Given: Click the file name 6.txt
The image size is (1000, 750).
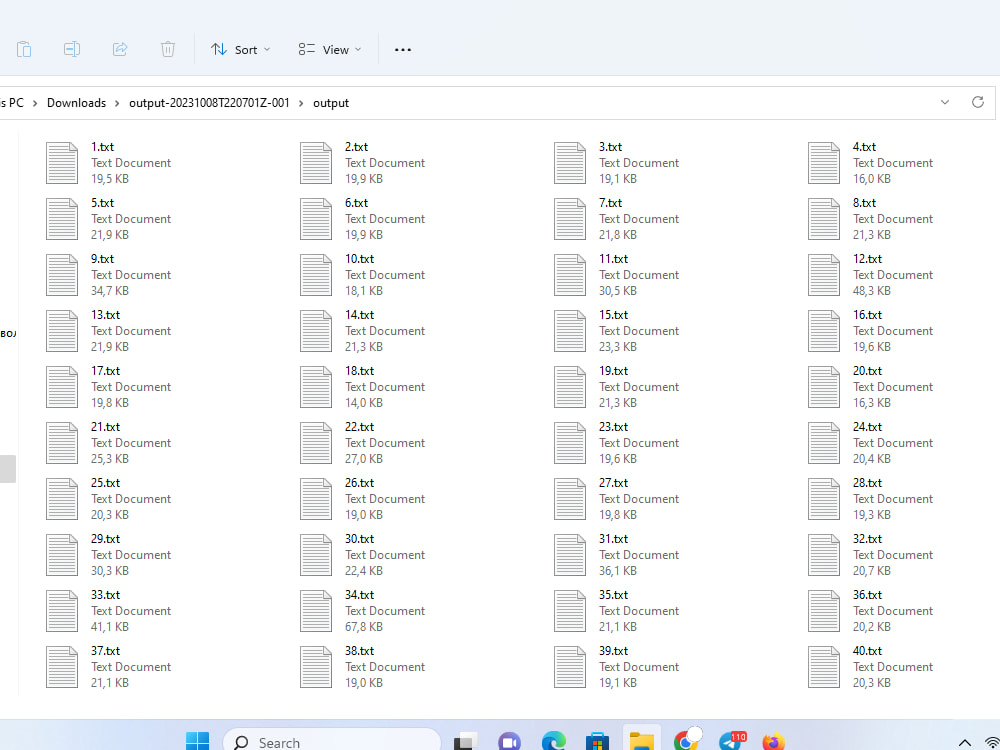Looking at the screenshot, I should (356, 203).
